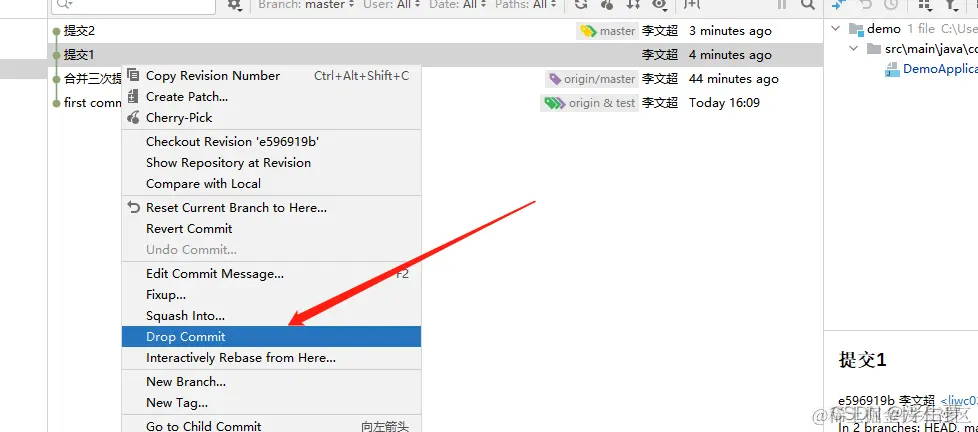
Task: Collapse the demo tree node
Action: pos(836,29)
